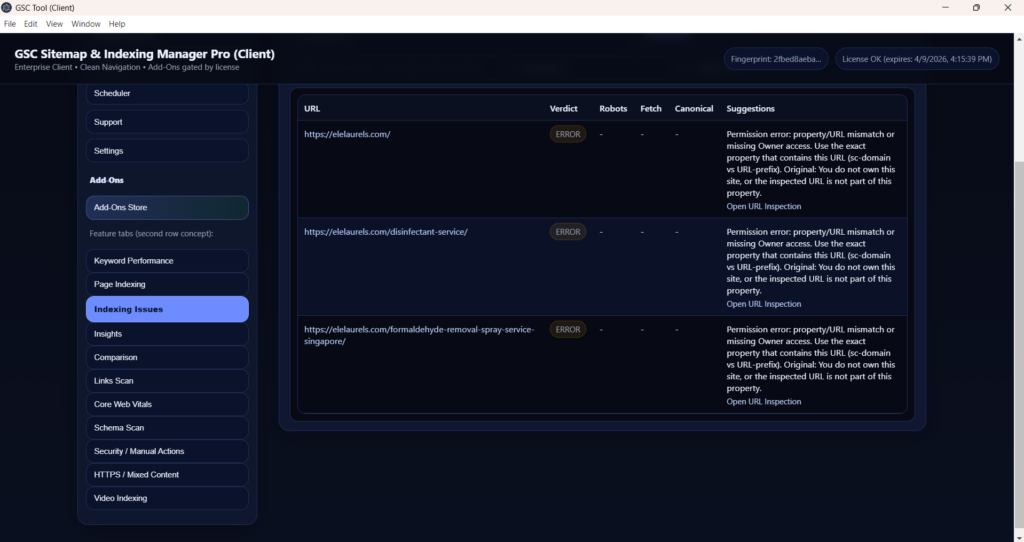Open URL Inspection for elelaurels.com homepage

pyautogui.click(x=763, y=207)
